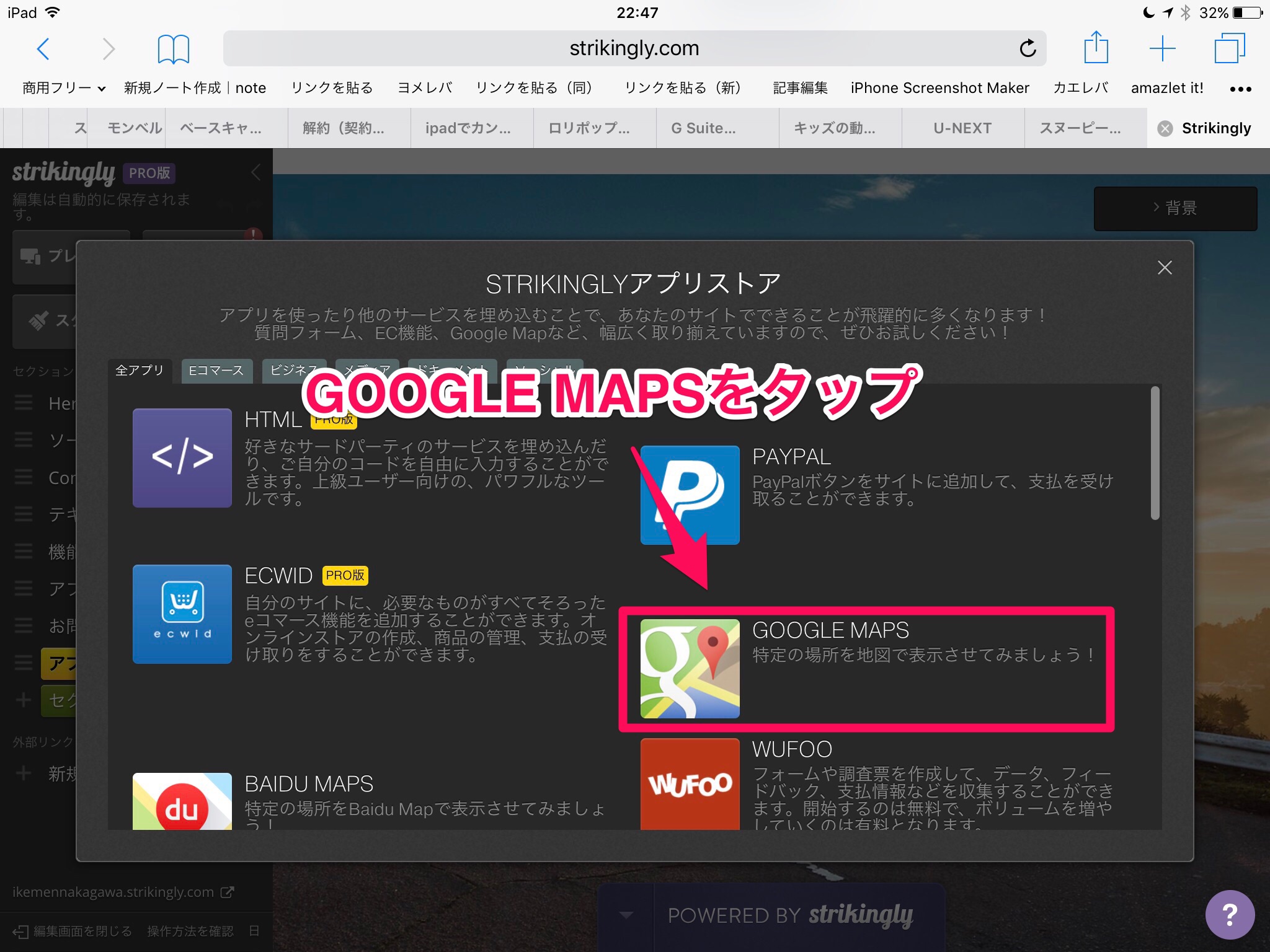Close the app store dialog
This screenshot has height=952, width=1270.
click(1164, 268)
